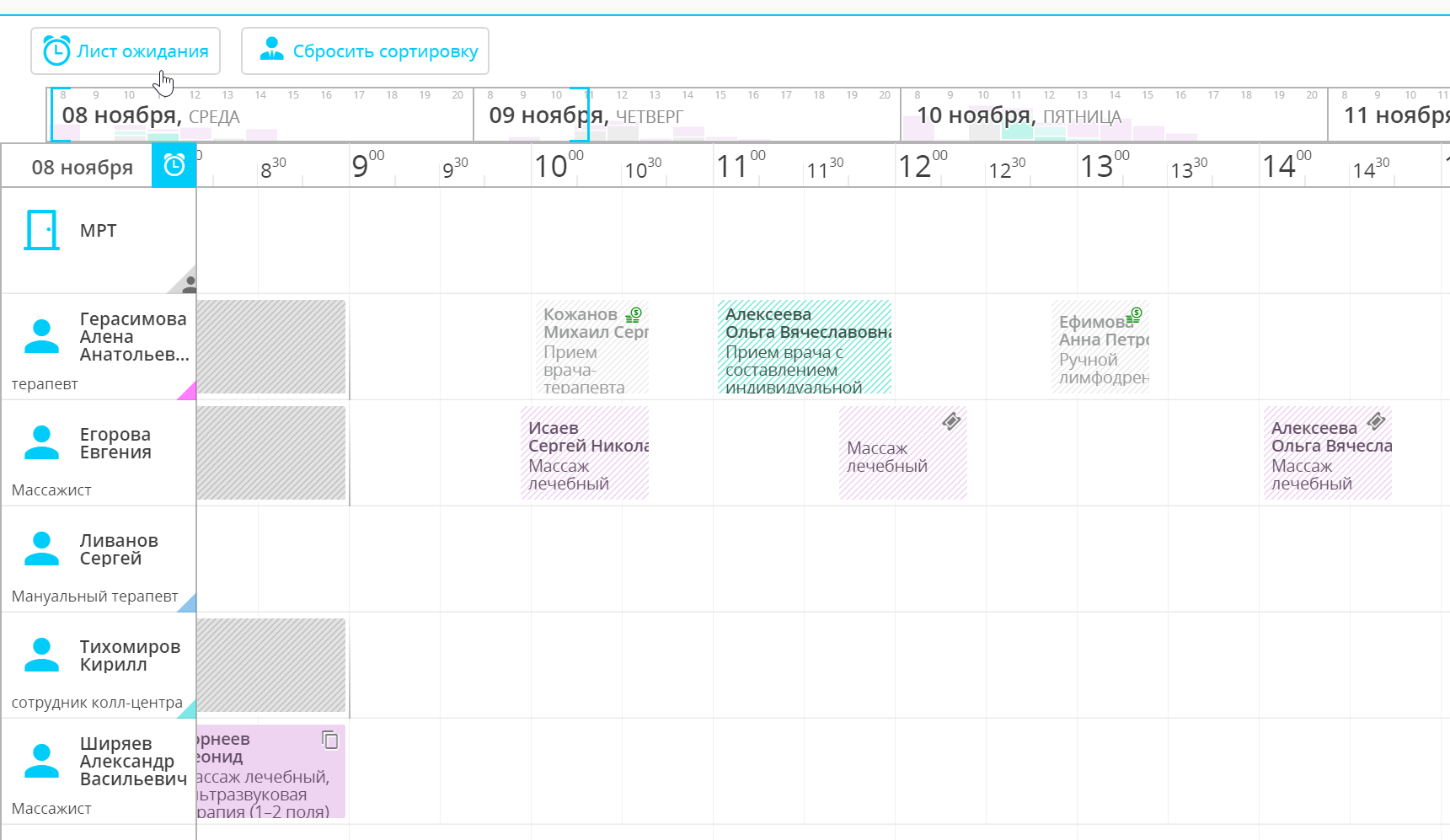1450x840 pixels.
Task: Click the 11:00 time marker
Action: 741,165
